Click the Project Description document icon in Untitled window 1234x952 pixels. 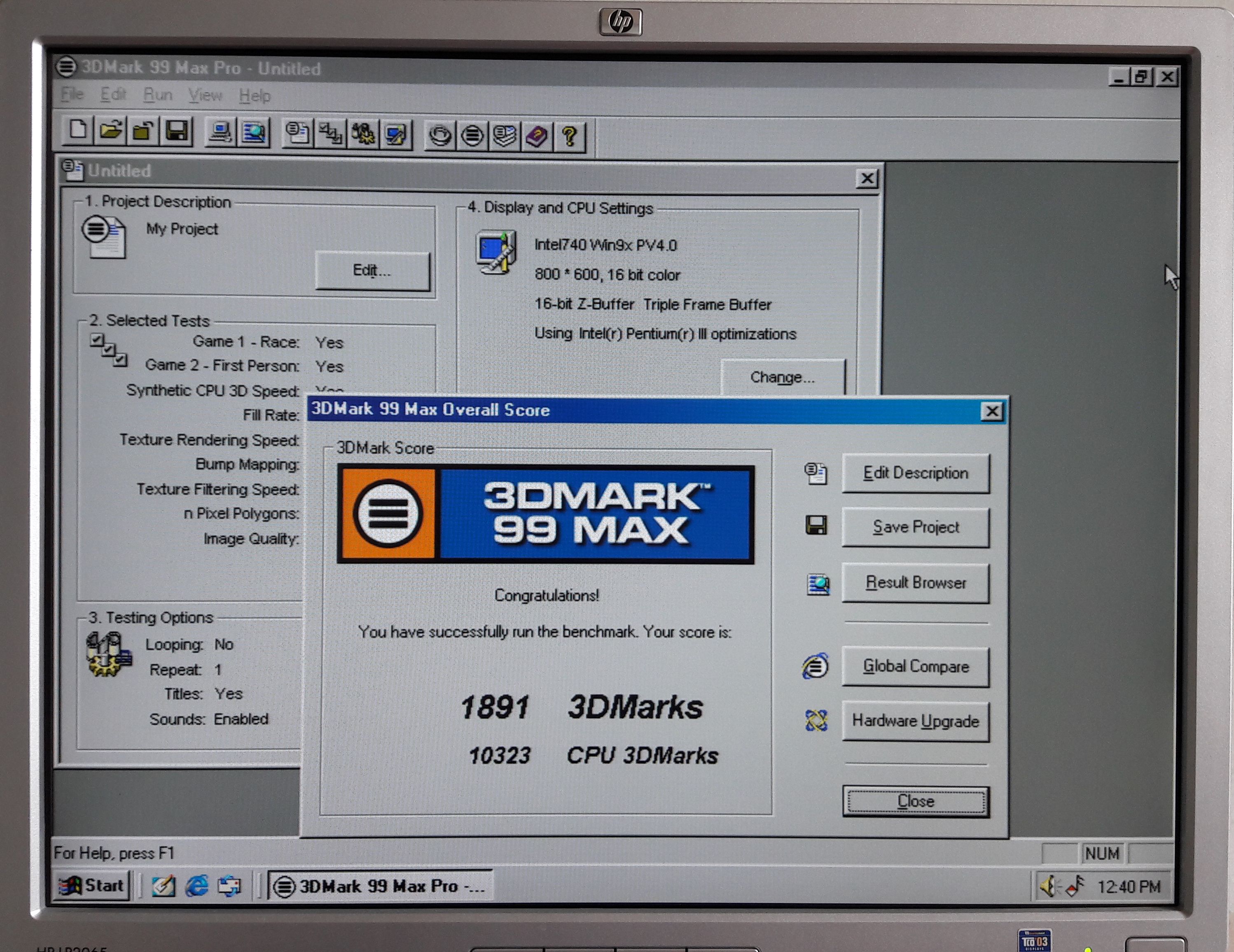[x=104, y=237]
